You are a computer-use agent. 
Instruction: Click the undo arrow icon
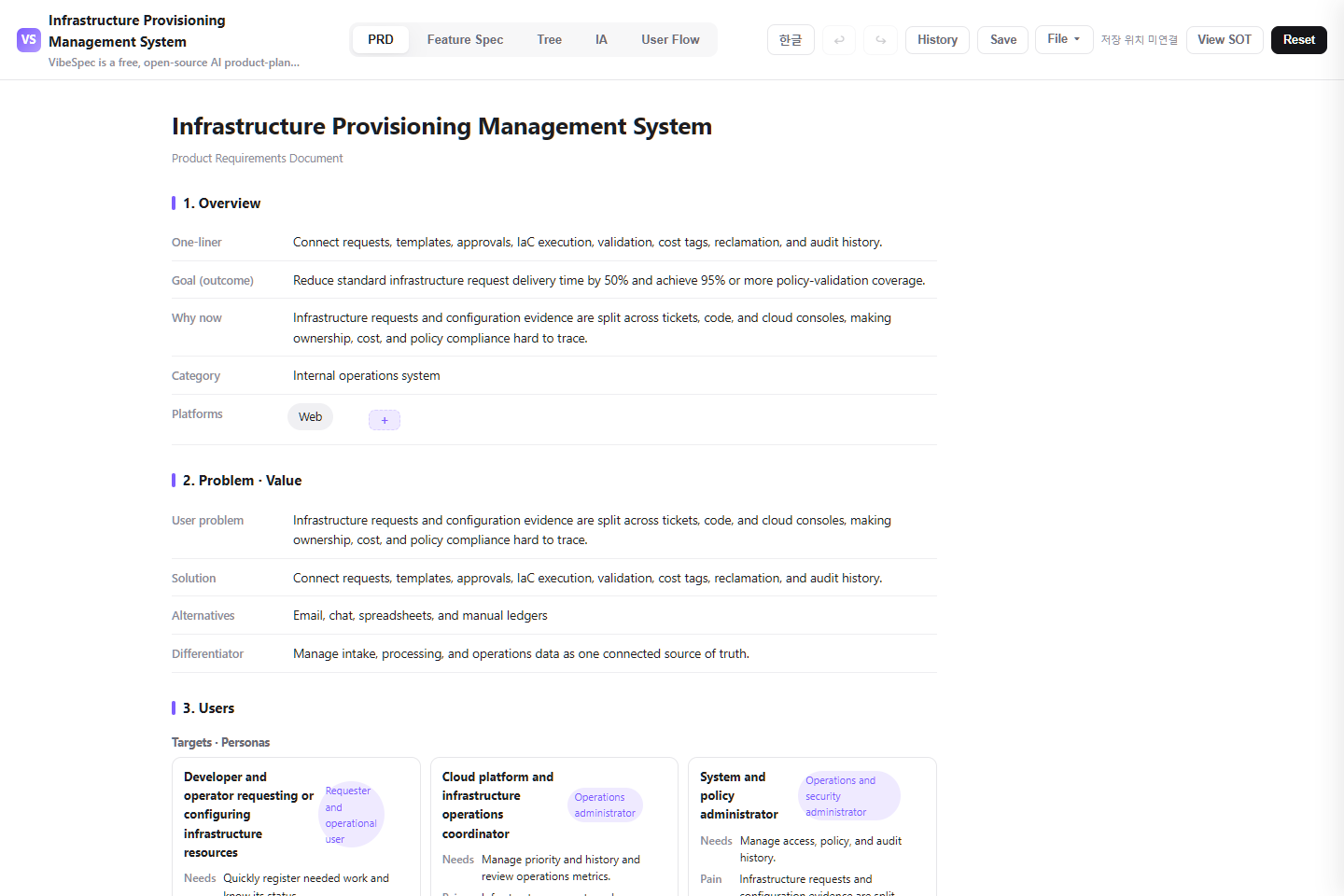coord(839,40)
